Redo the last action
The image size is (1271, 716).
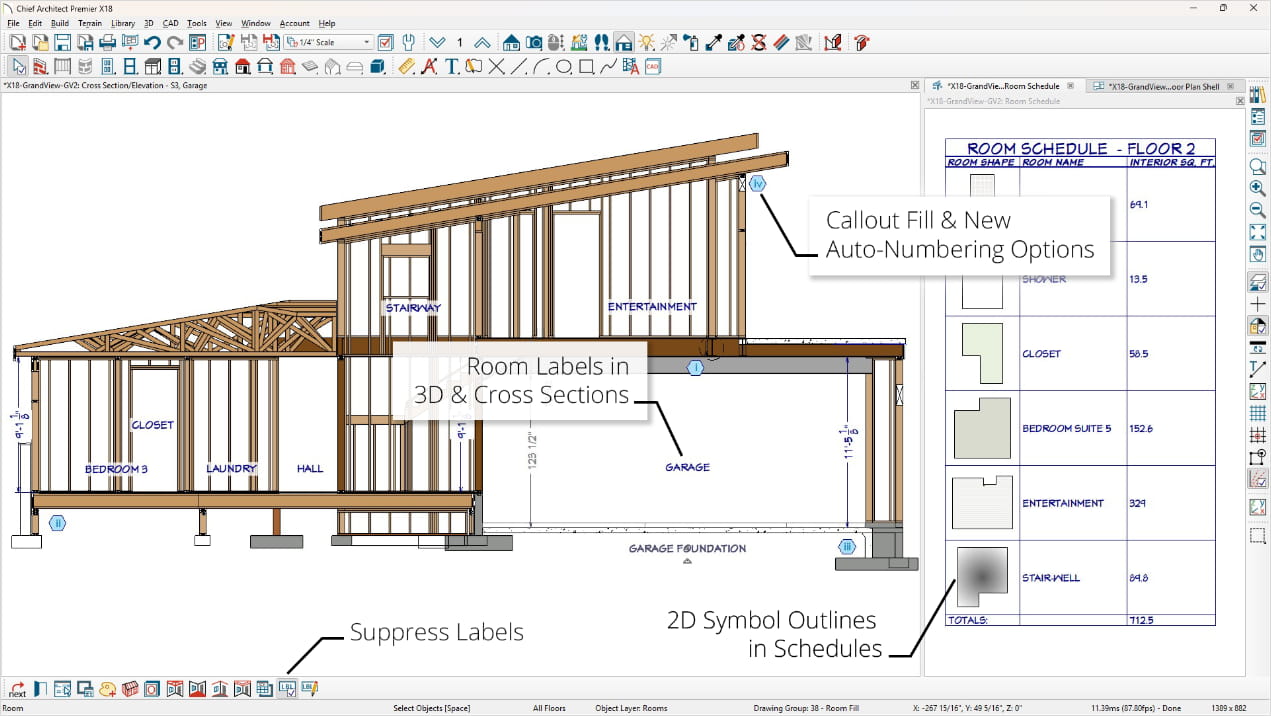click(175, 42)
